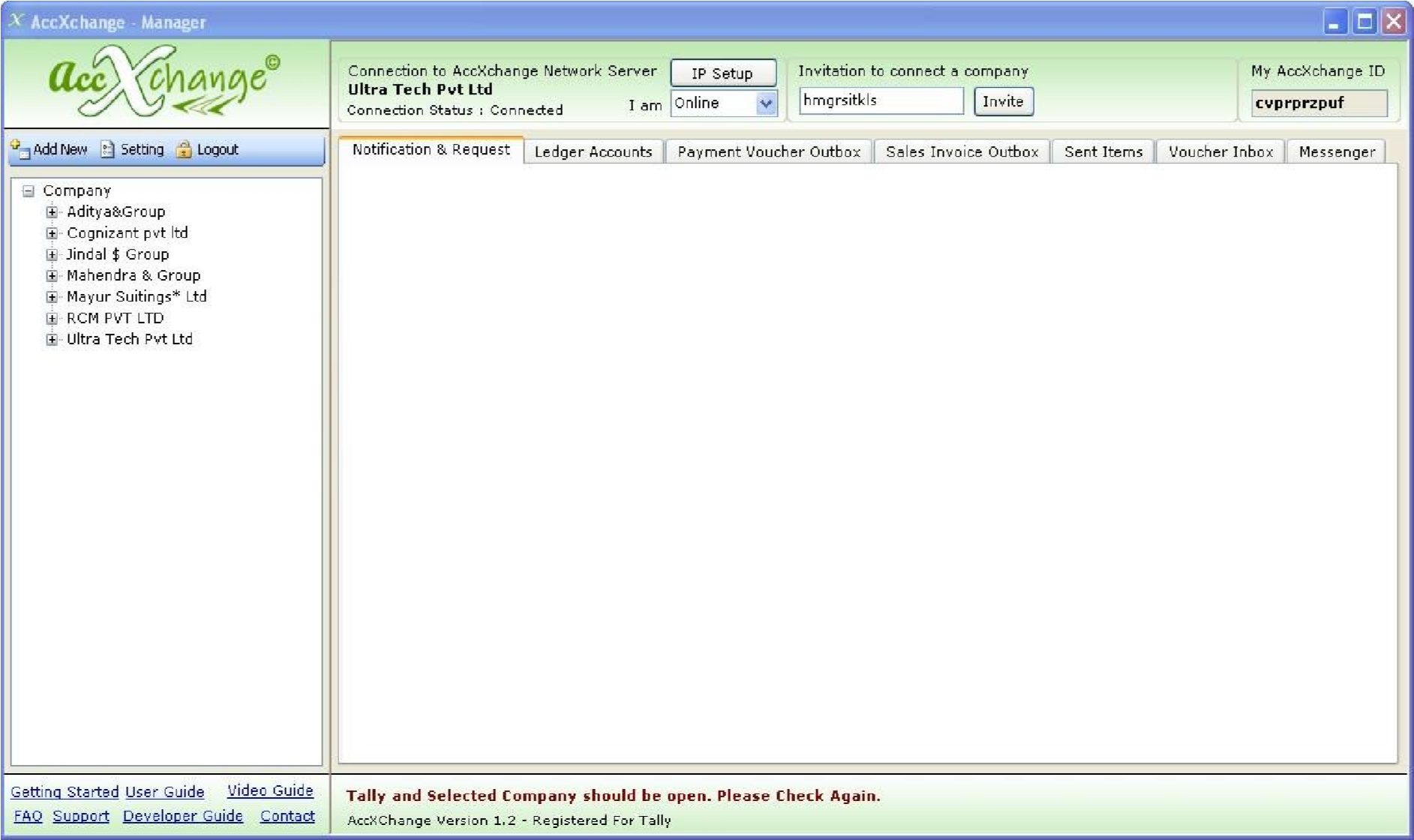Collapse the Company root tree node

29,191
